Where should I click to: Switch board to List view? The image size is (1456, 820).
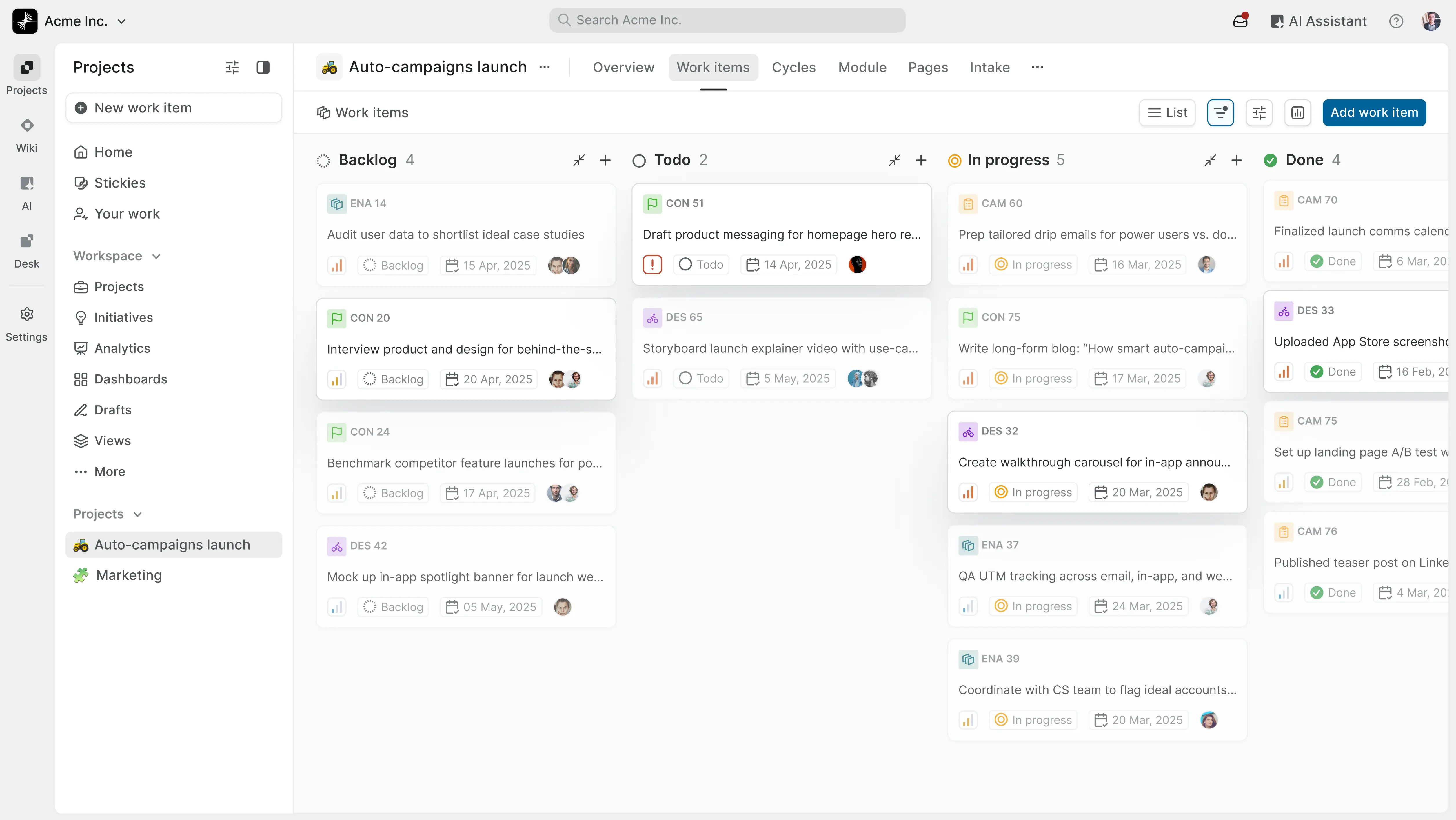click(x=1167, y=112)
